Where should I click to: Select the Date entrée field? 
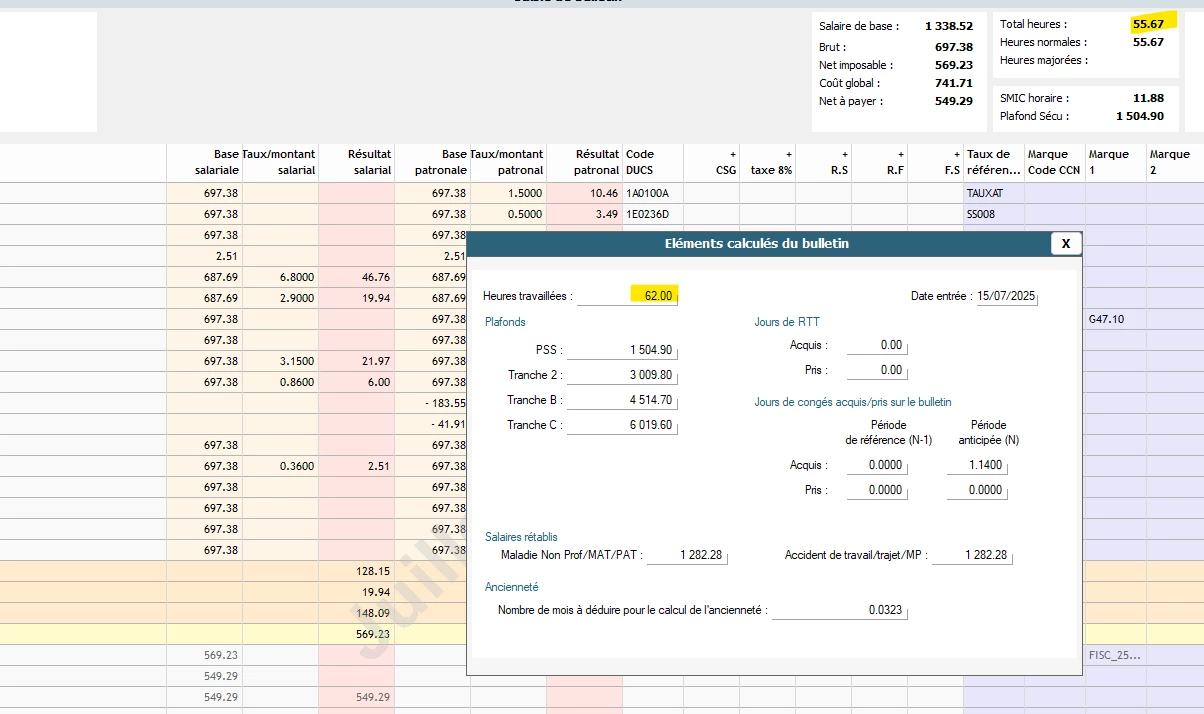point(1006,297)
